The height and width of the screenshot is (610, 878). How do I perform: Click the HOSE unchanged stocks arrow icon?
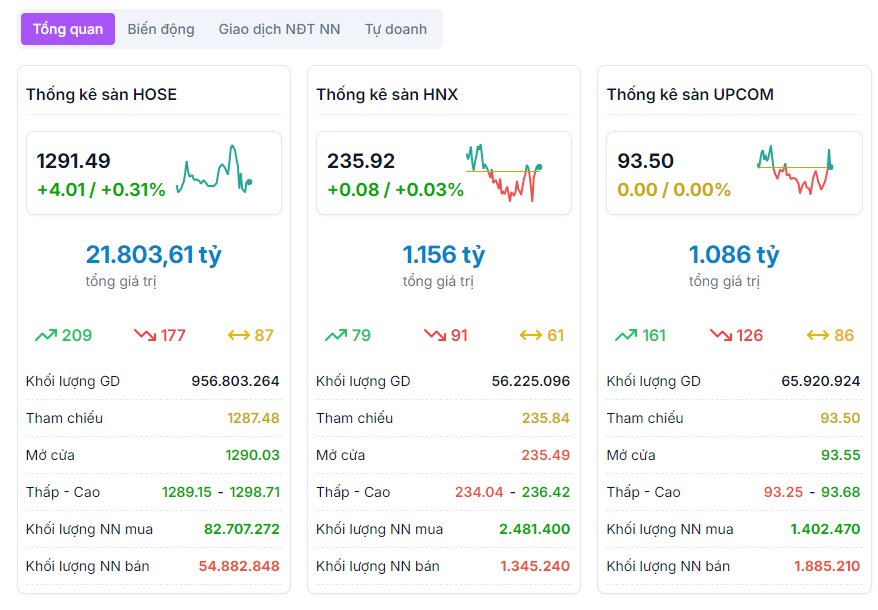coord(238,336)
